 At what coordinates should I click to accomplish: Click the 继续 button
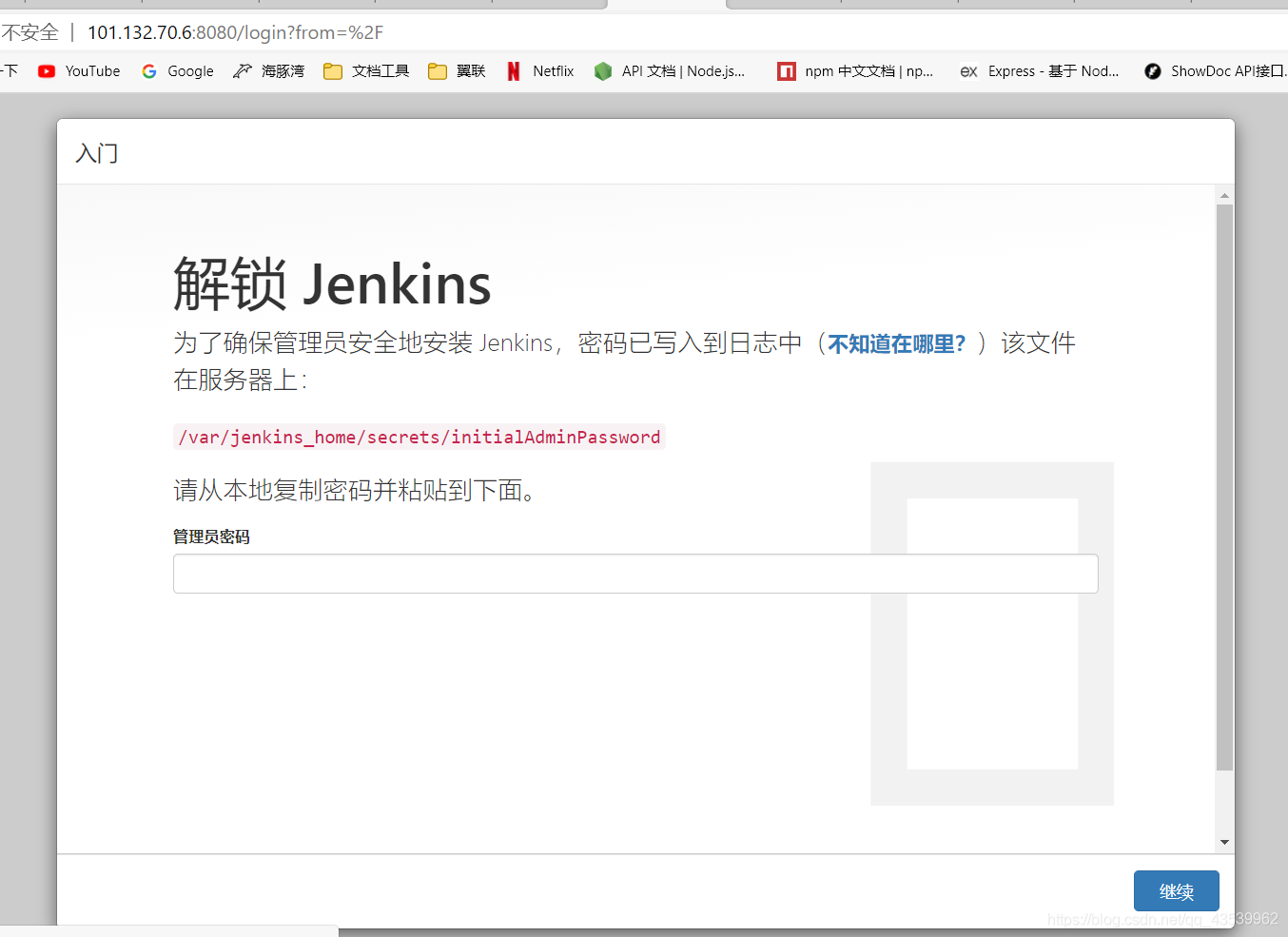click(1177, 891)
